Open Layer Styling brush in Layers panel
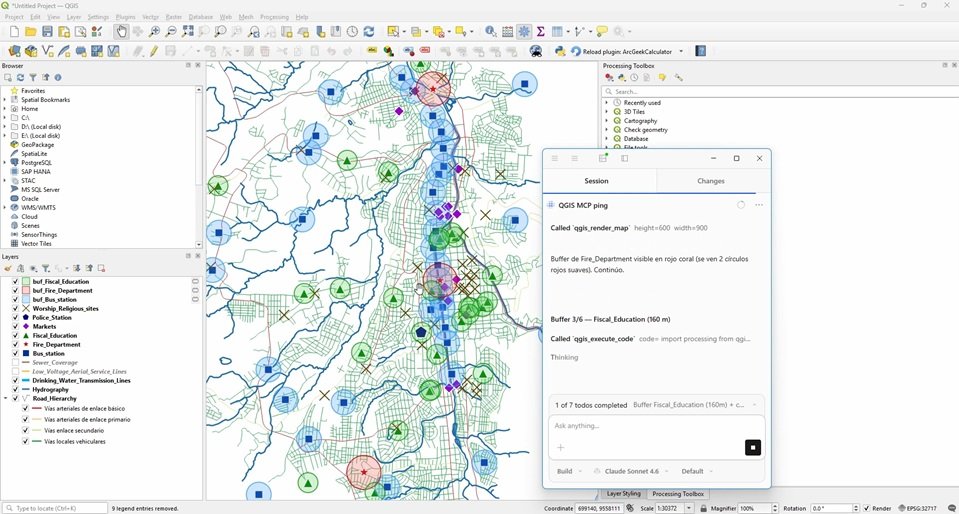This screenshot has width=959, height=514. [8, 268]
